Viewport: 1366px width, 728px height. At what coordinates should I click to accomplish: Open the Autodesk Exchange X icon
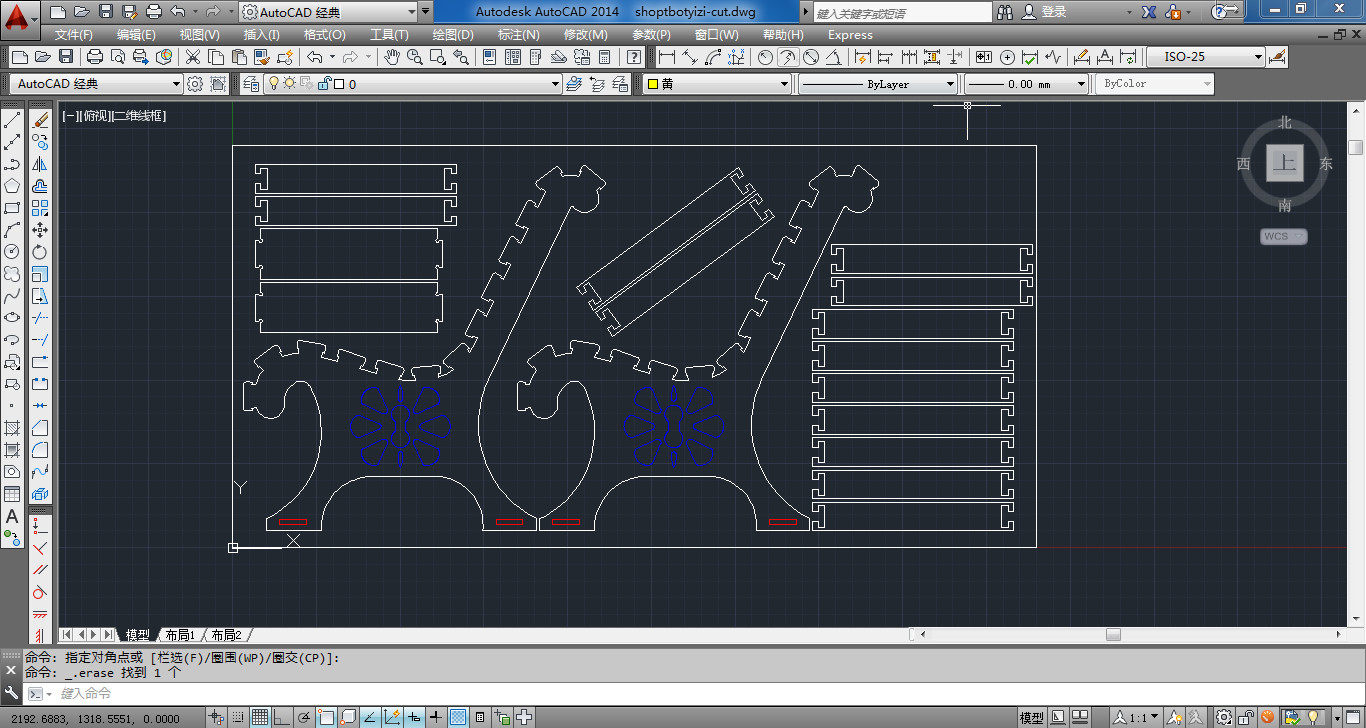(x=1149, y=12)
